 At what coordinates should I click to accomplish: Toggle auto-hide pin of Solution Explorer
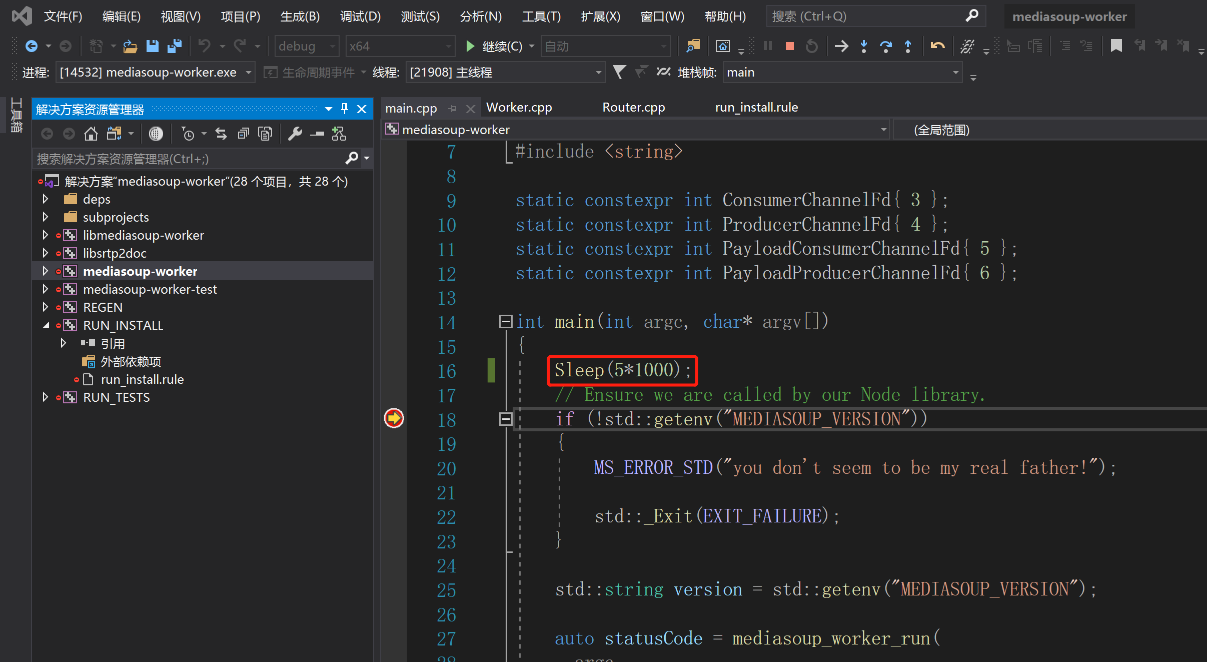point(345,109)
